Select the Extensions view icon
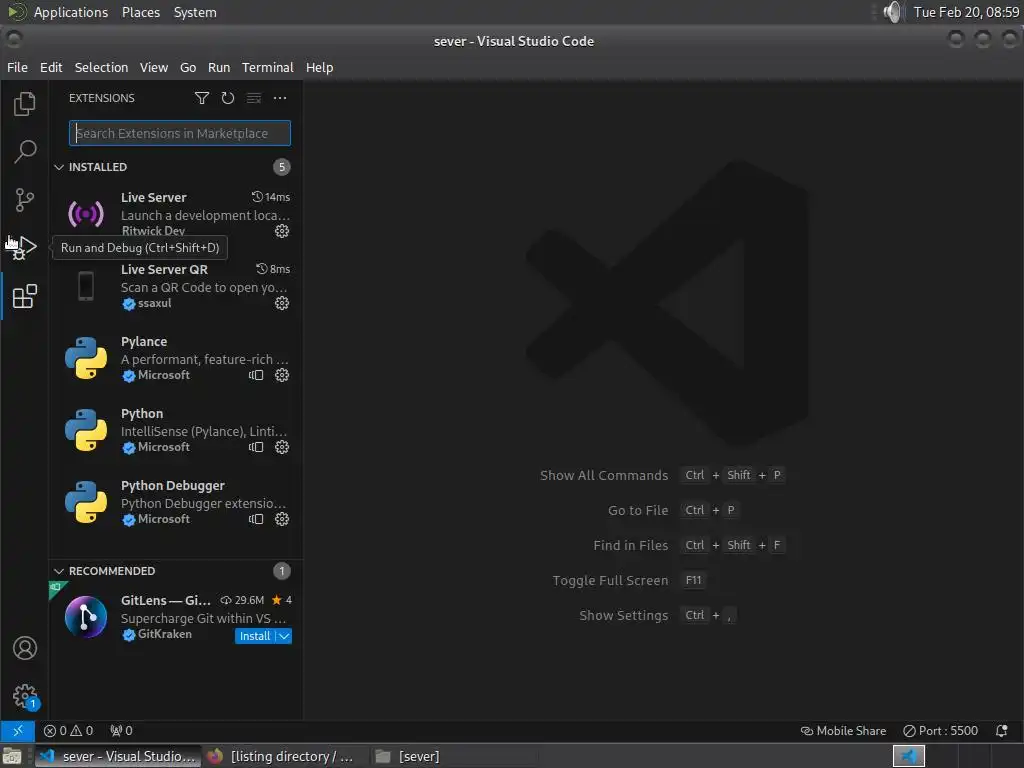Viewport: 1024px width, 768px height. tap(24, 296)
